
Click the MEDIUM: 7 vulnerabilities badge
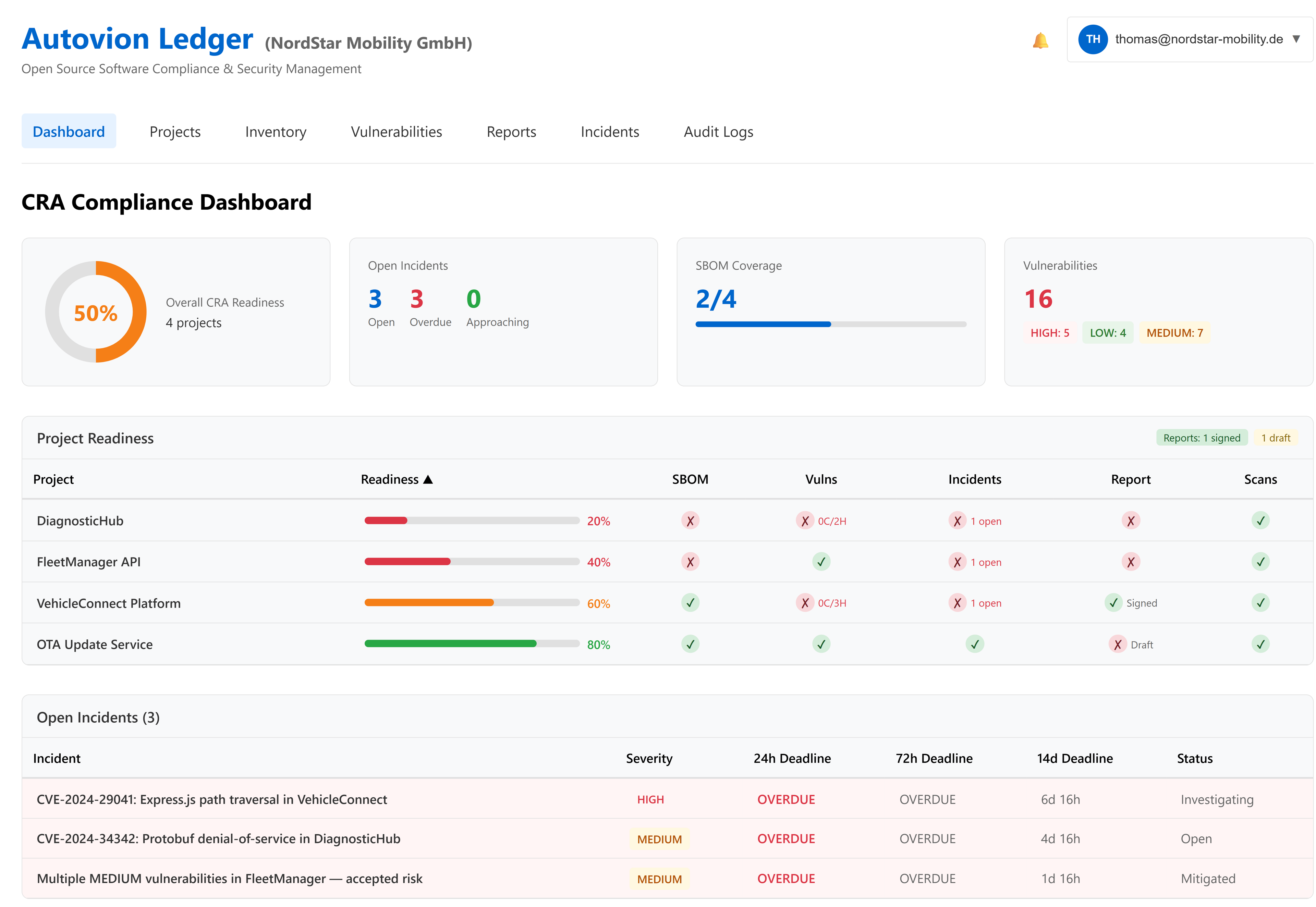click(1175, 332)
